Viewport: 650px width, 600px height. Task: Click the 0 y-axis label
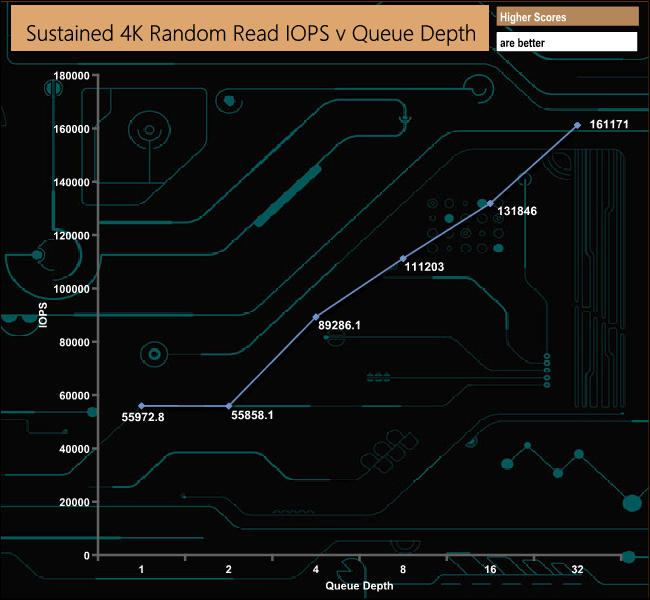point(87,556)
